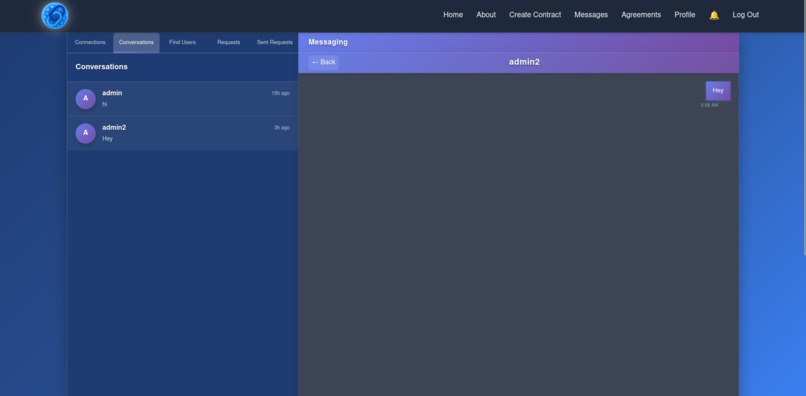
Task: Open Profile page
Action: (685, 15)
